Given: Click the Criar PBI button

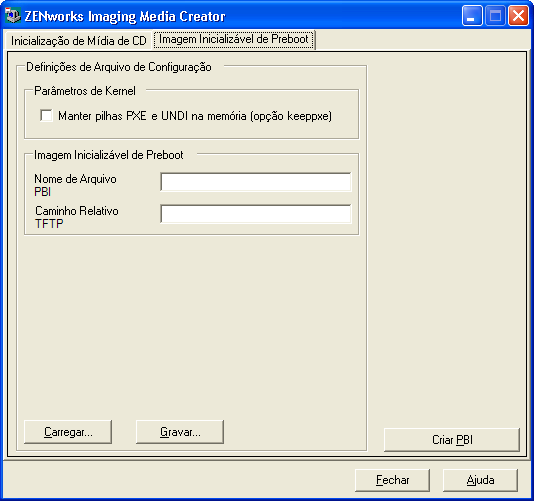Looking at the screenshot, I should coord(452,440).
